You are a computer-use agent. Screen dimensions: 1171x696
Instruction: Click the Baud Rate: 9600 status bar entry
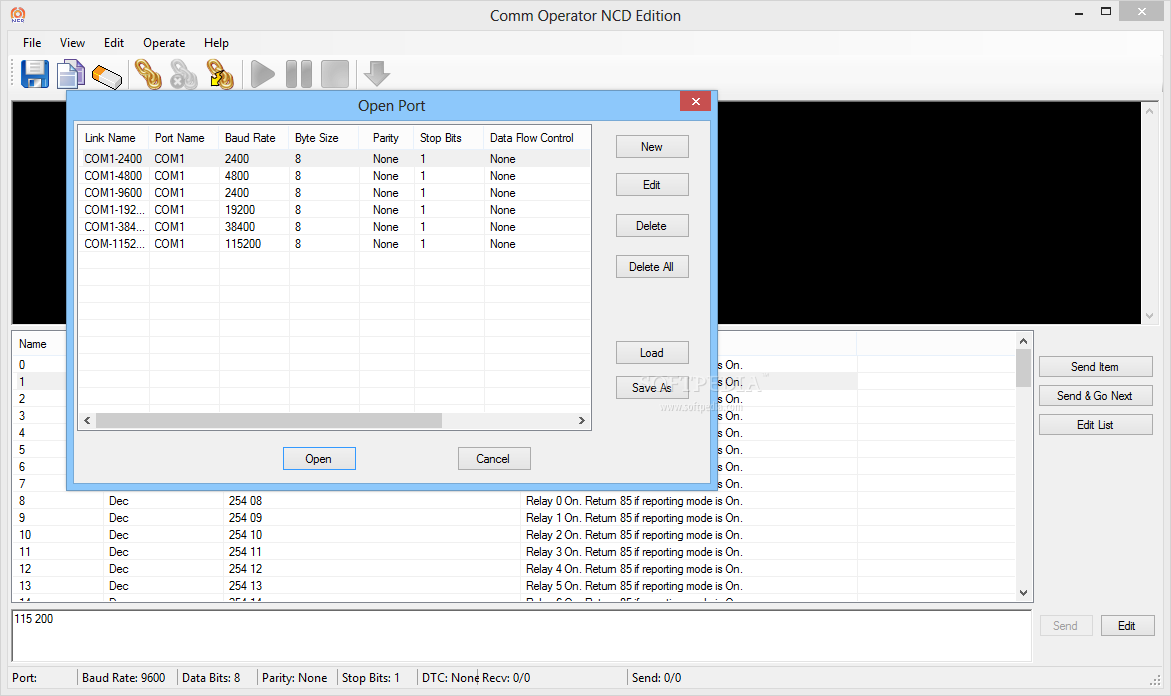click(x=124, y=677)
